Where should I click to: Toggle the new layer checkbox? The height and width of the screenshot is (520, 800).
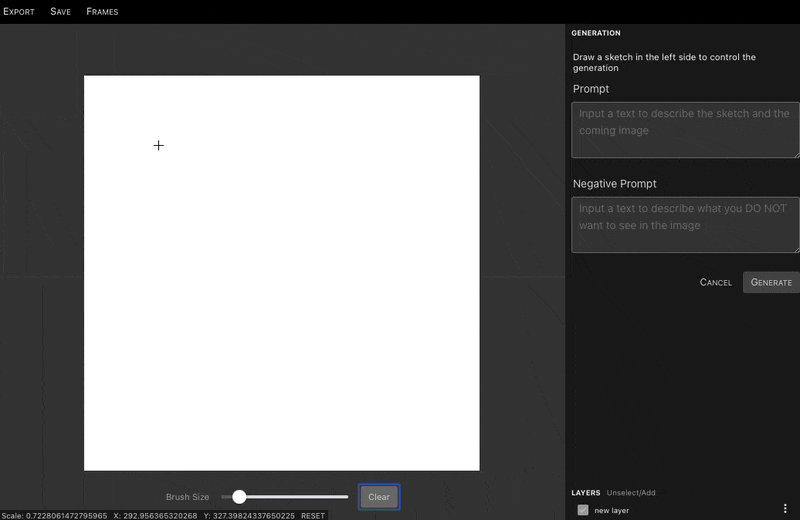pos(583,510)
